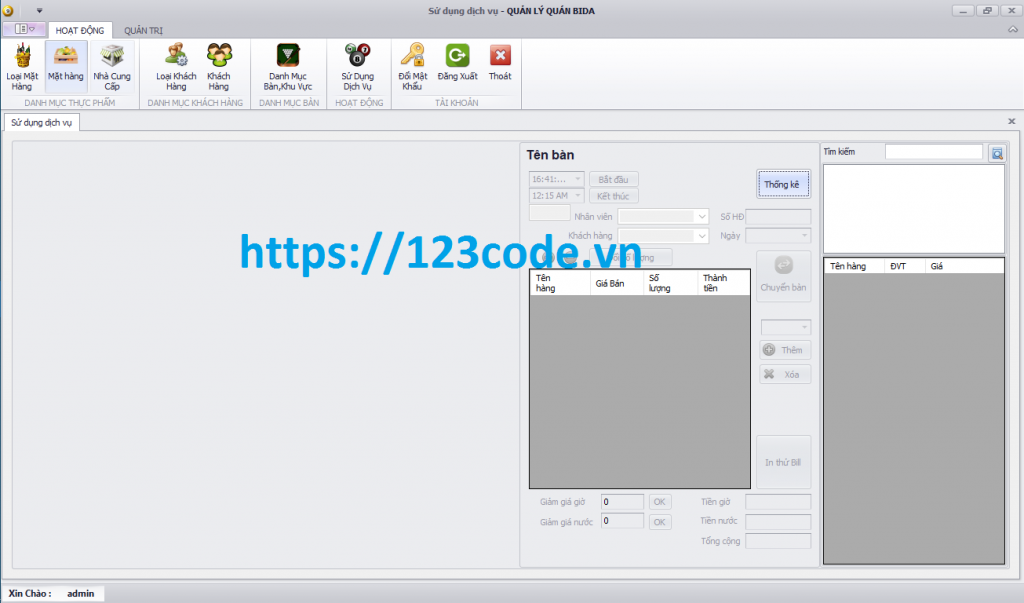Click the Thêm add button
The height and width of the screenshot is (603, 1024).
click(783, 350)
